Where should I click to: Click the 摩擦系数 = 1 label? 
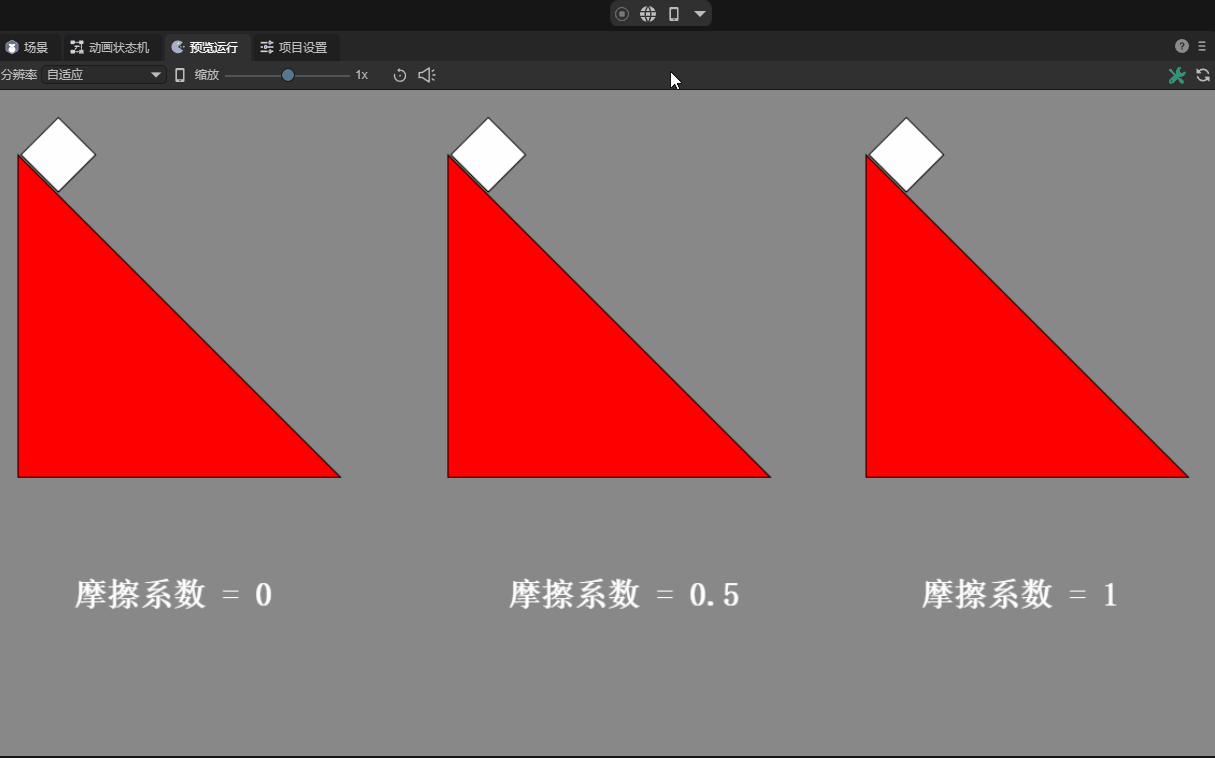click(1019, 595)
